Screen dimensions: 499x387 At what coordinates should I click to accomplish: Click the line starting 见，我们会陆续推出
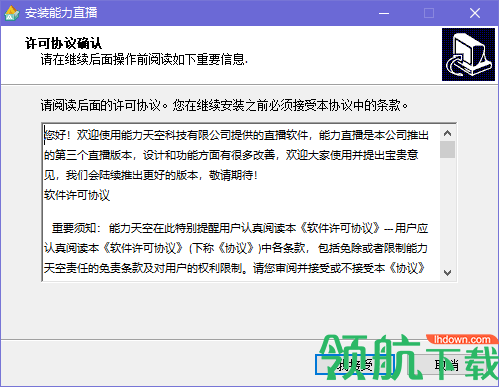[x=151, y=175]
